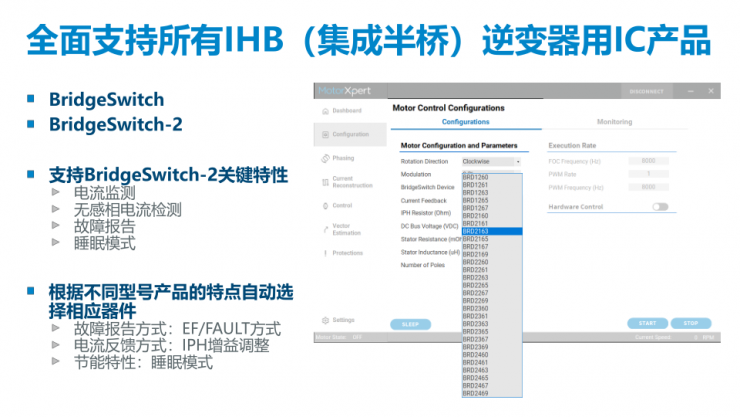Select the Vector Estimation icon
This screenshot has width=740, height=417.
coord(324,230)
